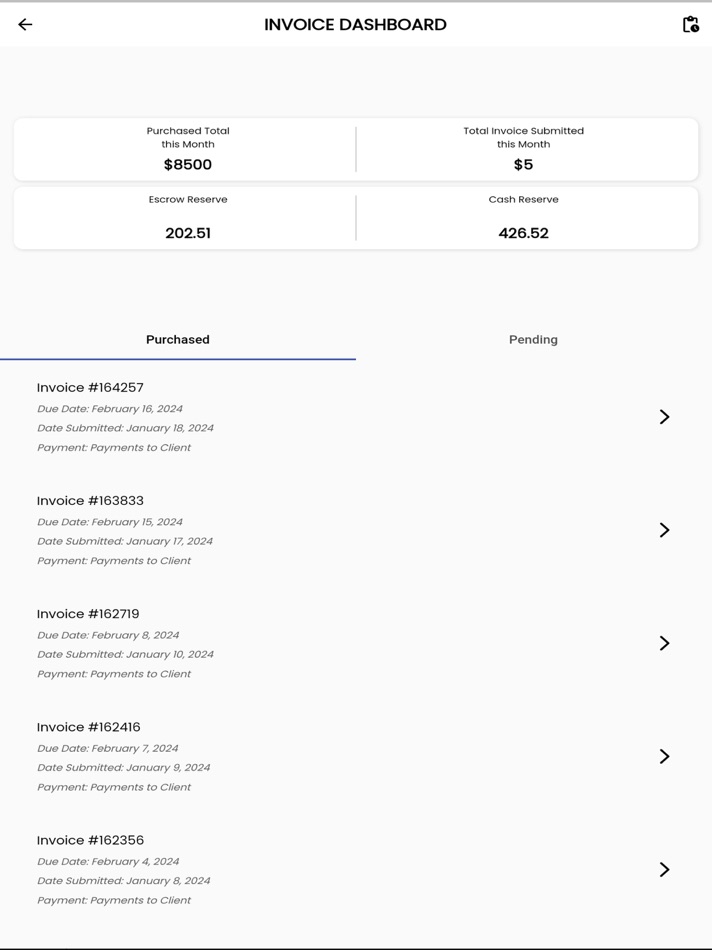Viewport: 712px width, 950px height.
Task: Open Invoice #164257 title
Action: pos(90,388)
